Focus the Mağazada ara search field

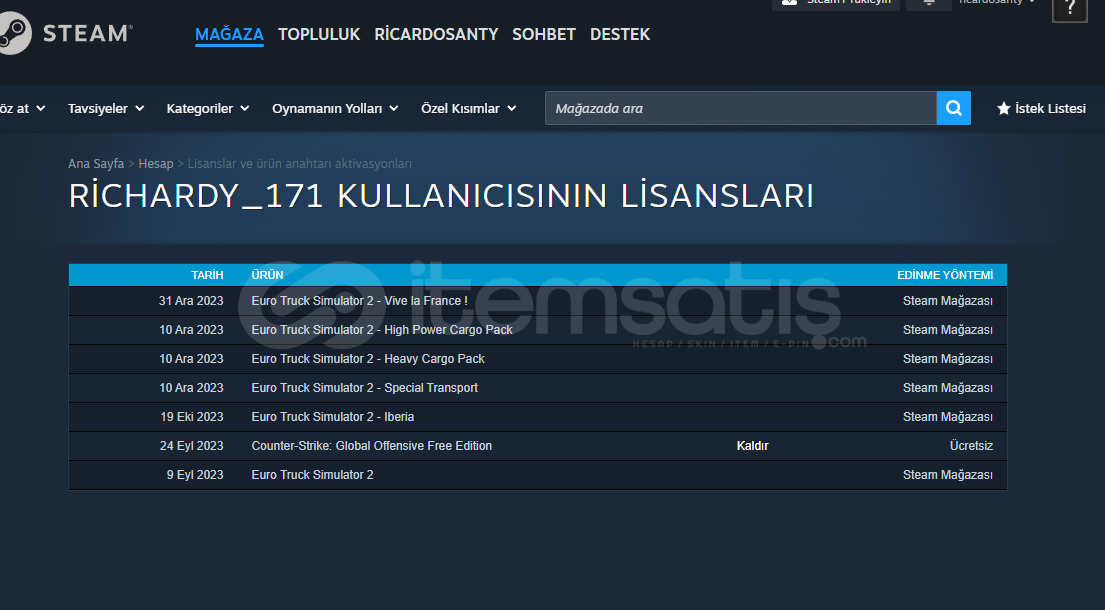[x=741, y=108]
